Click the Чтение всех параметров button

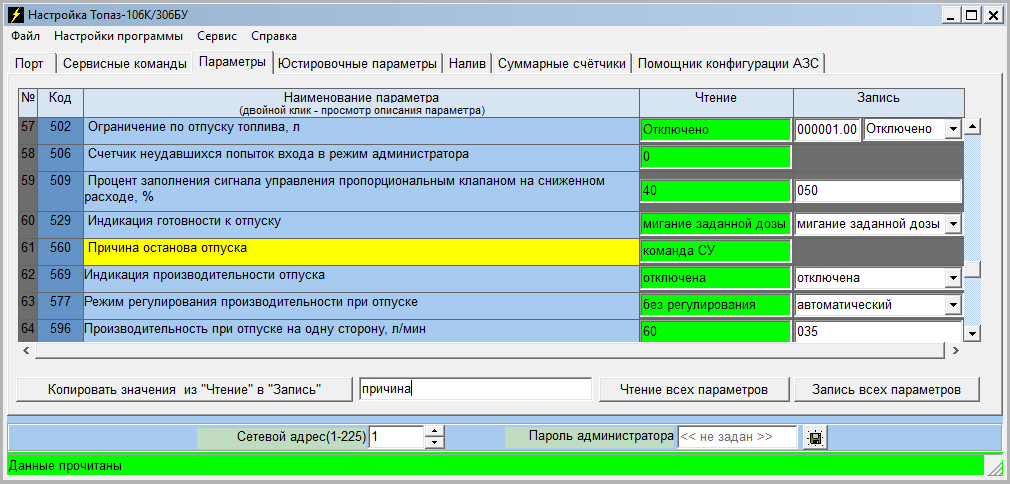694,389
